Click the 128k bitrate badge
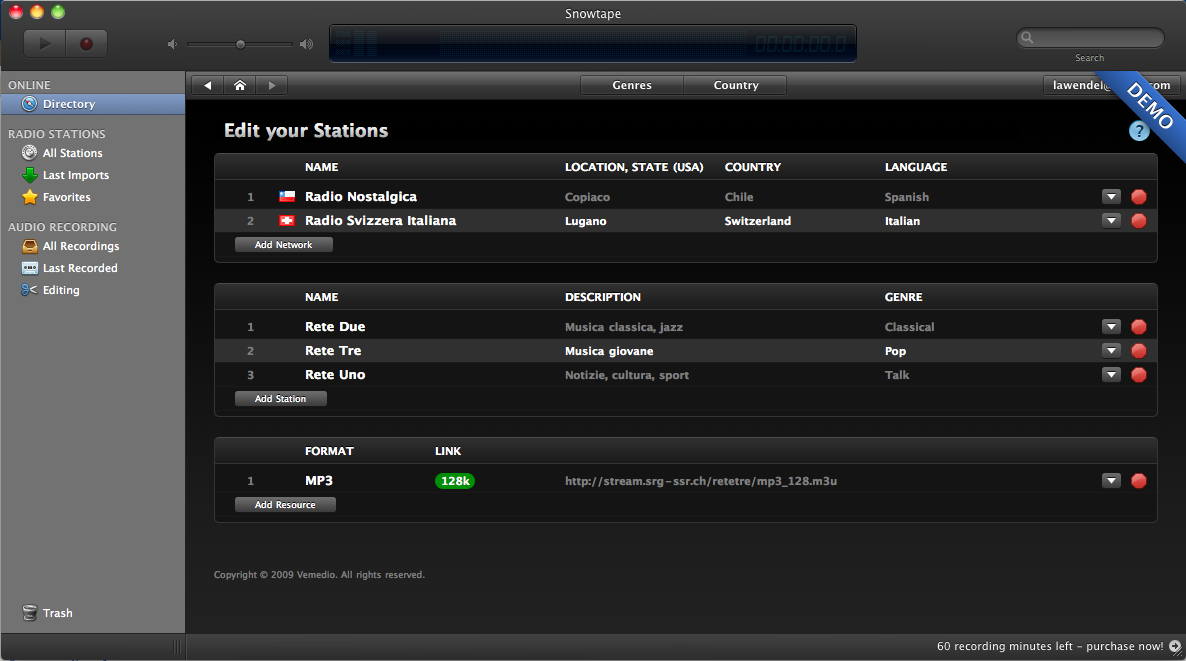This screenshot has height=661, width=1186. 455,481
